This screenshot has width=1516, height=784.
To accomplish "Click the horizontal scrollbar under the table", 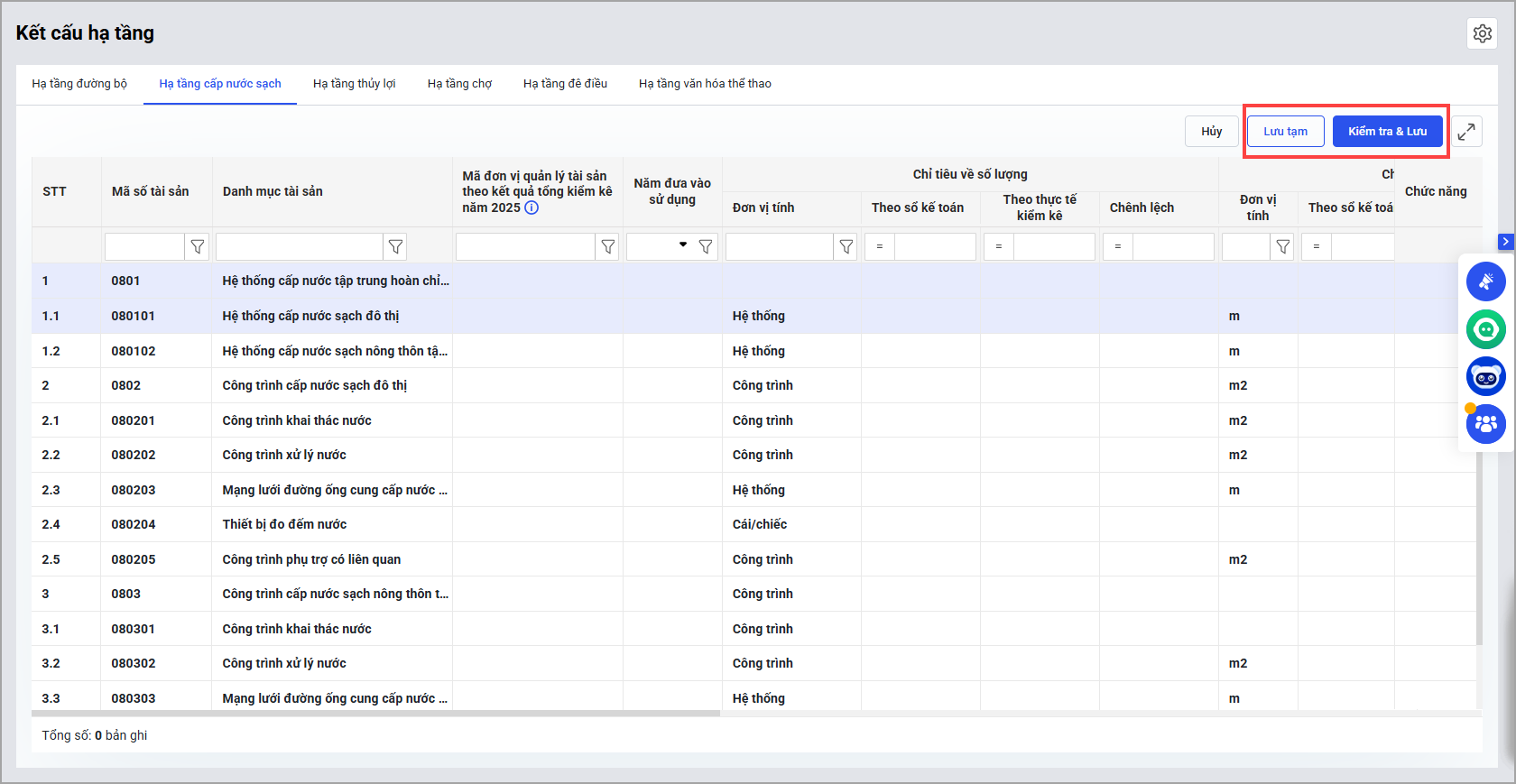I will coord(375,714).
